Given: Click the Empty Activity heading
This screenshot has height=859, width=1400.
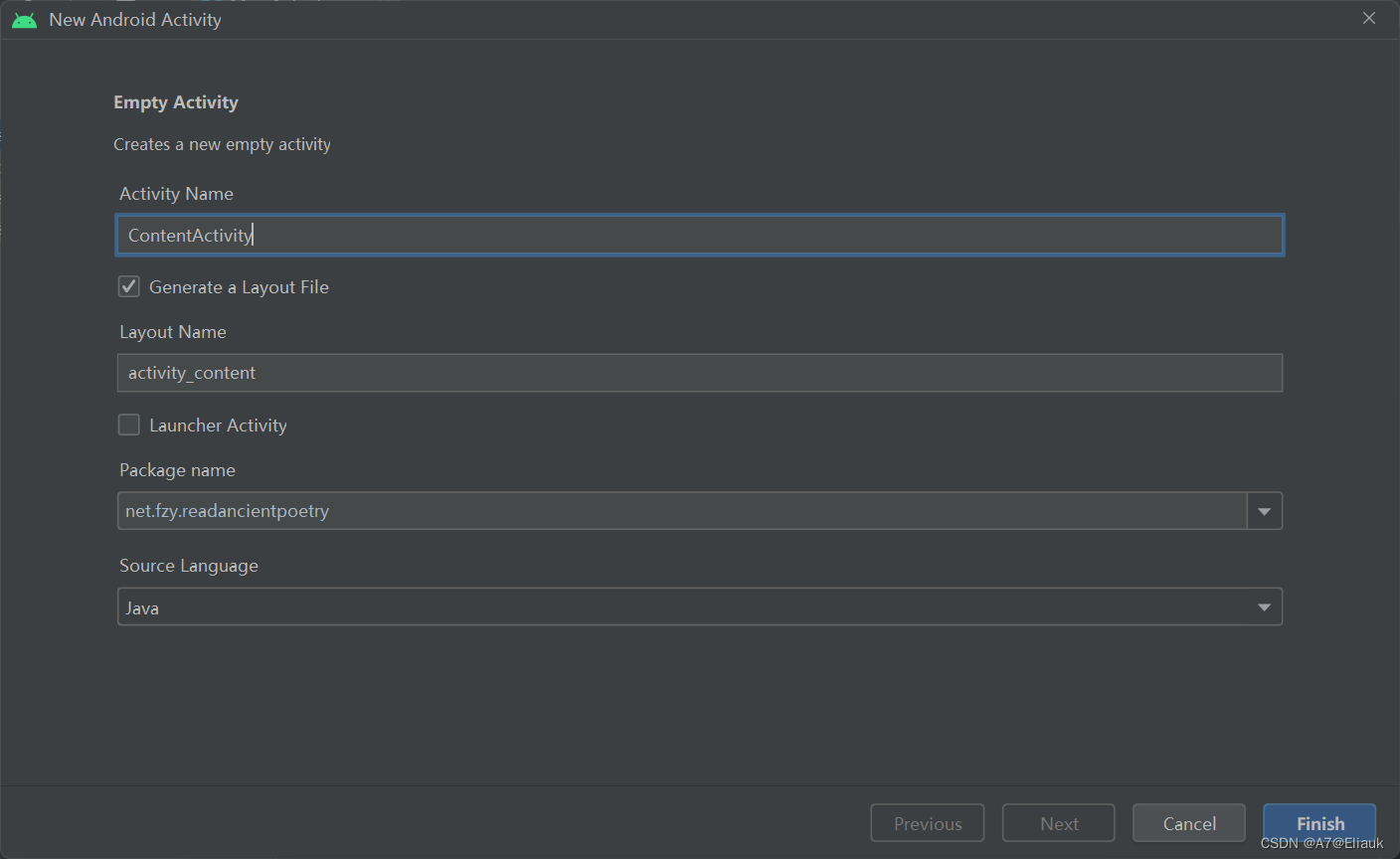Looking at the screenshot, I should [x=176, y=102].
